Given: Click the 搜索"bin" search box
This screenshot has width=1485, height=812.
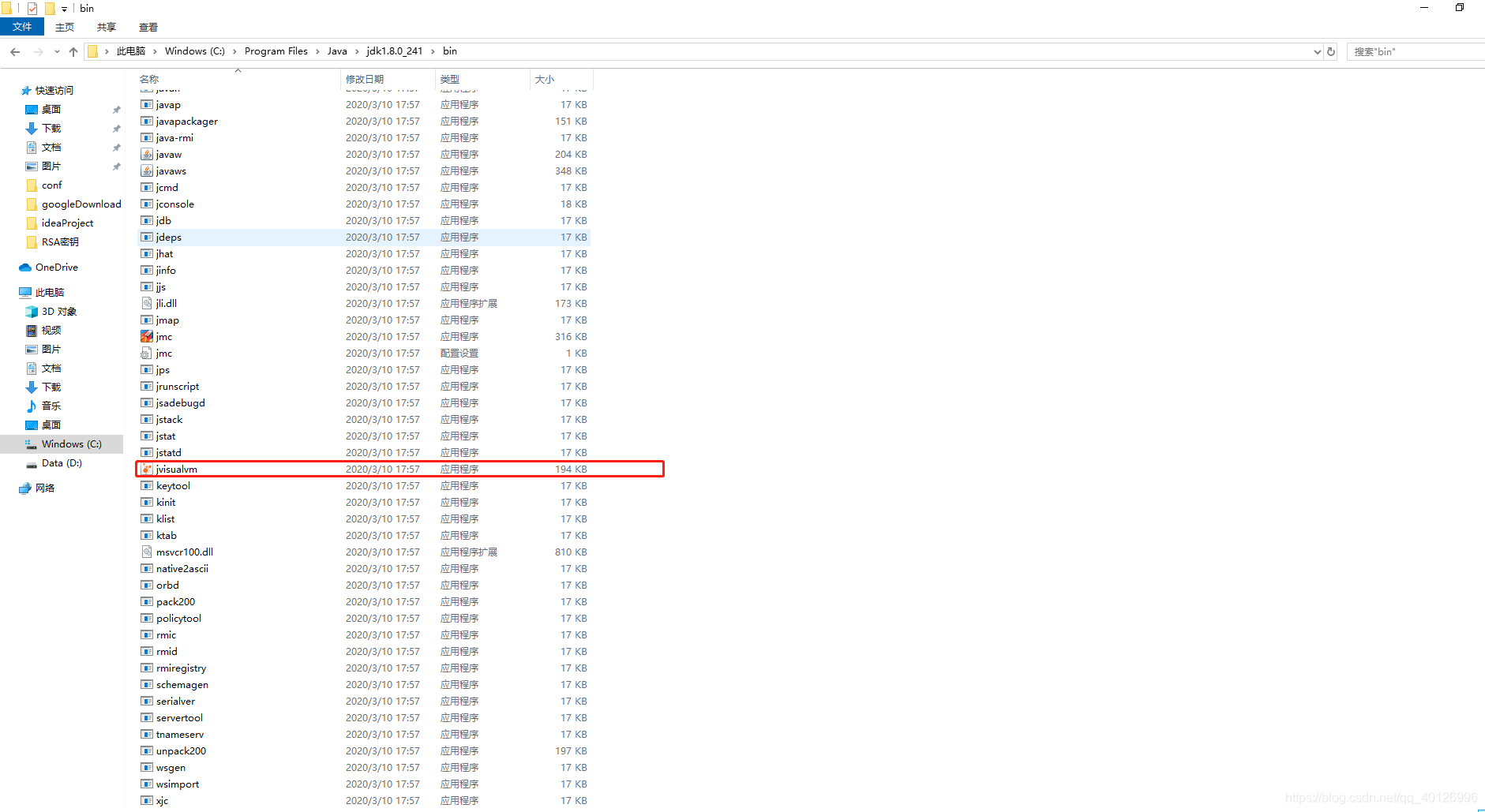Looking at the screenshot, I should (1415, 51).
